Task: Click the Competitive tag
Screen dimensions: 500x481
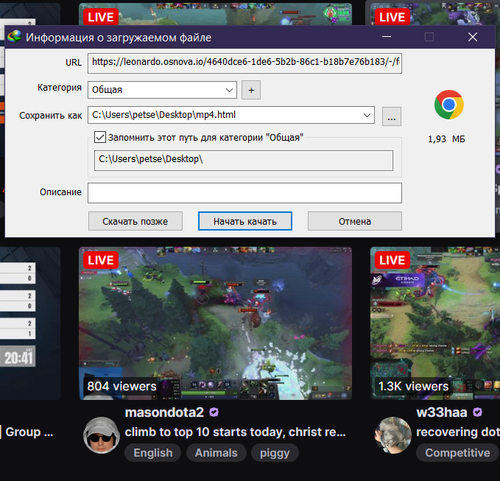Action: coord(458,453)
